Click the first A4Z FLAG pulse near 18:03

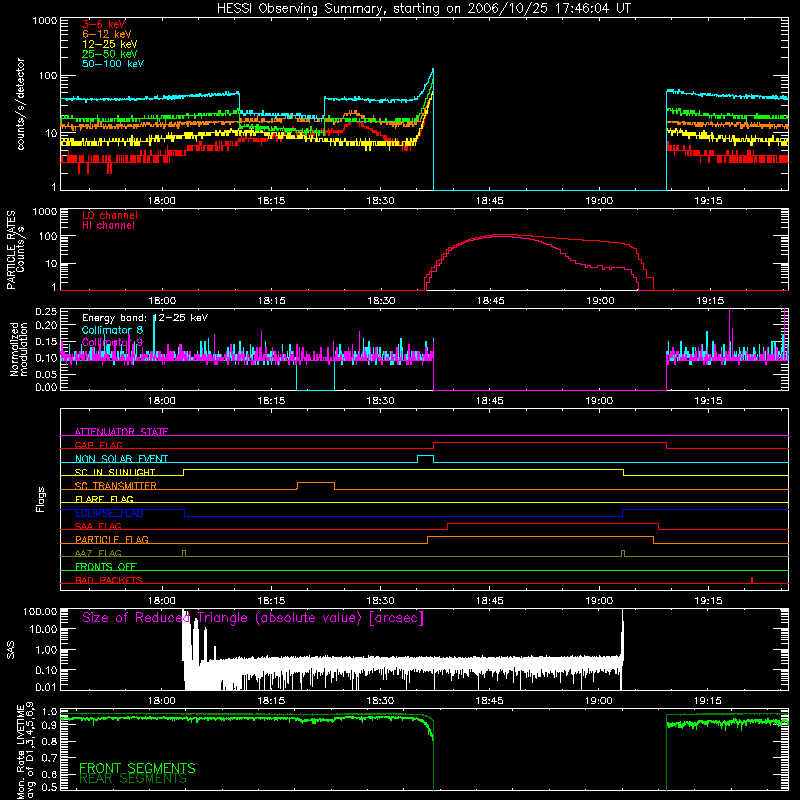pos(184,553)
